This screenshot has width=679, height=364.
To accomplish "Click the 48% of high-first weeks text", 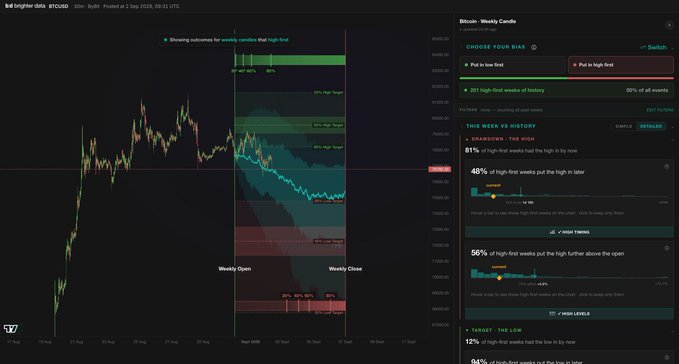I will [527, 172].
